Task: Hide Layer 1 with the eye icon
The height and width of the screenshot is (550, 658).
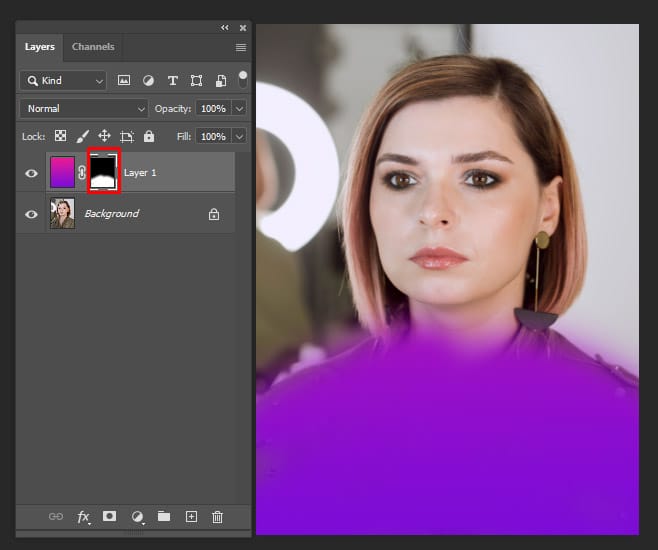Action: coord(31,173)
